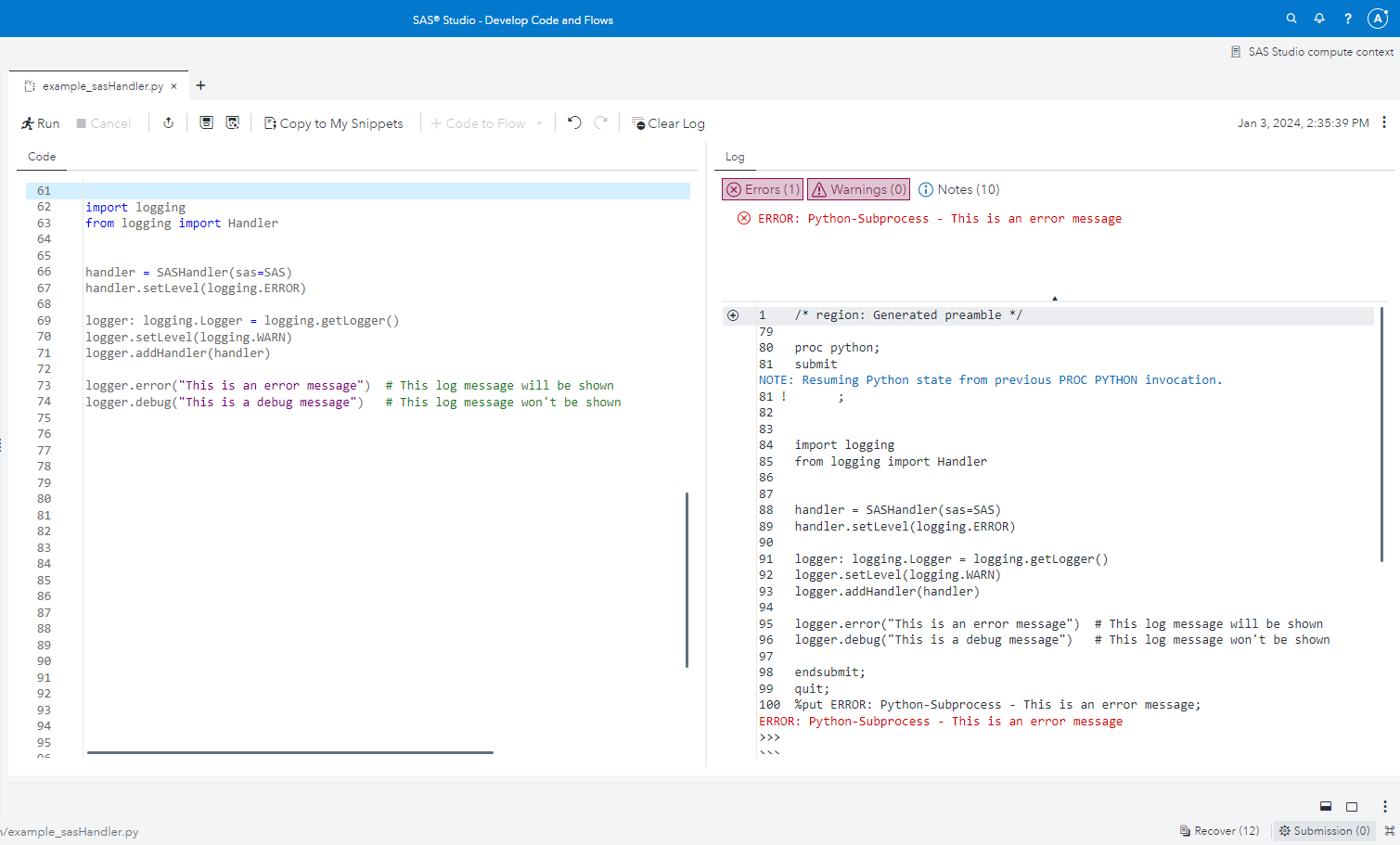Open Submission (0) status
The width and height of the screenshot is (1400, 845).
1324,831
